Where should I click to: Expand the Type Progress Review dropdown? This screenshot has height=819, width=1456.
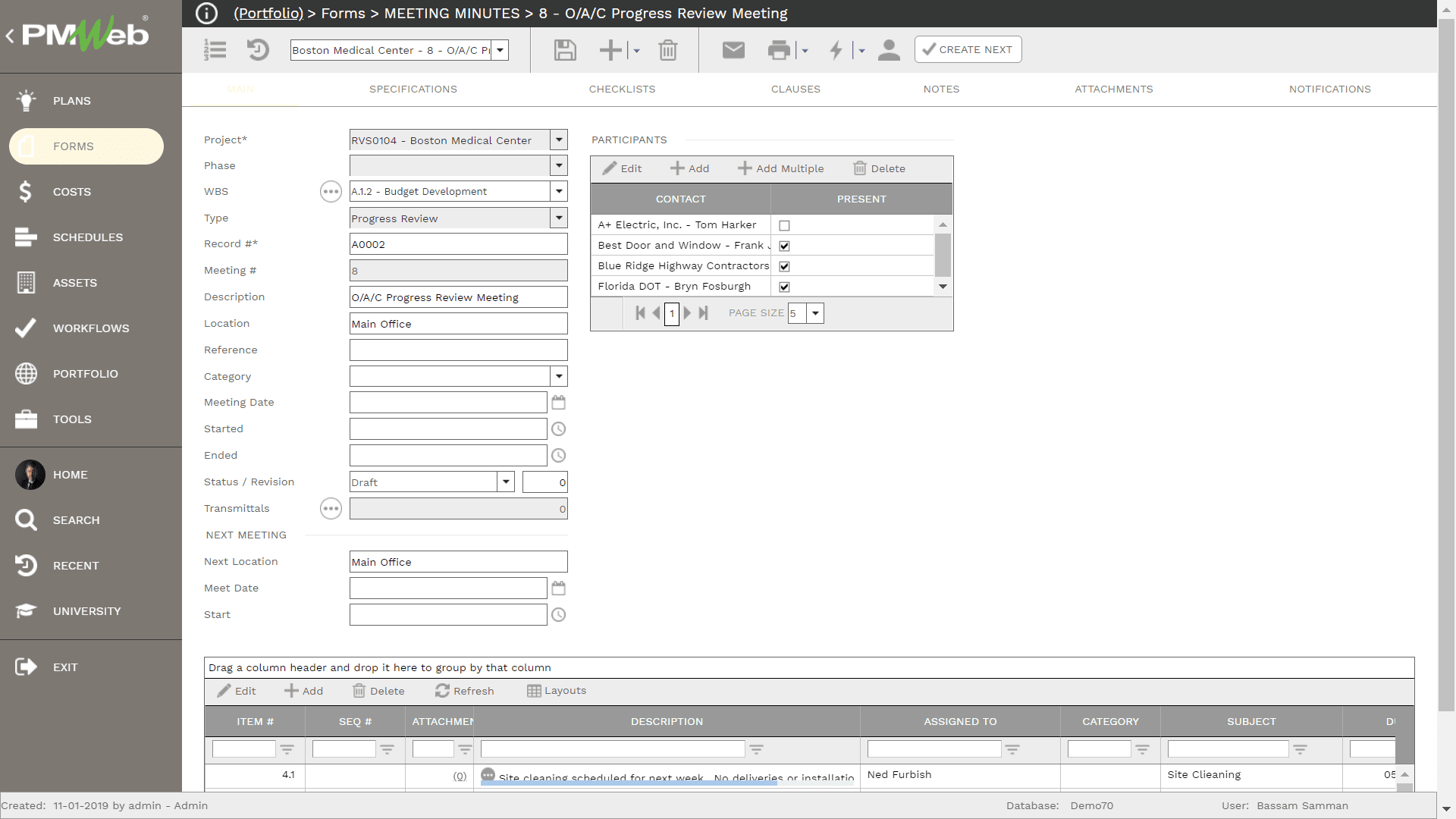pyautogui.click(x=559, y=218)
